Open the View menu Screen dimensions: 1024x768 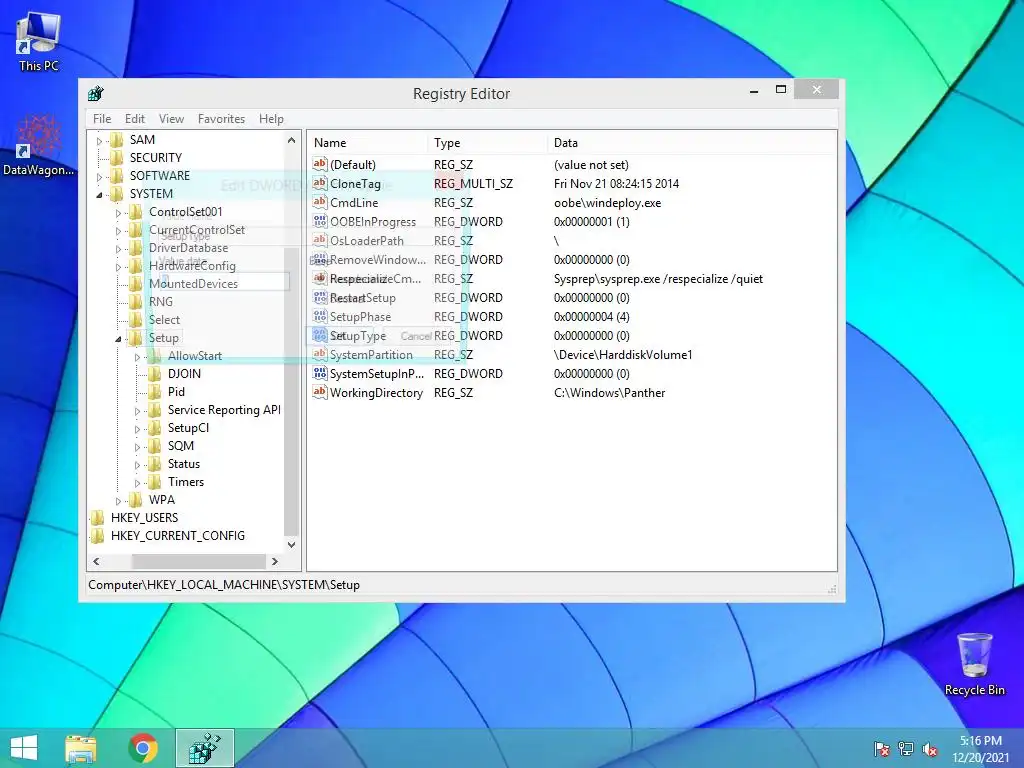[x=171, y=119]
